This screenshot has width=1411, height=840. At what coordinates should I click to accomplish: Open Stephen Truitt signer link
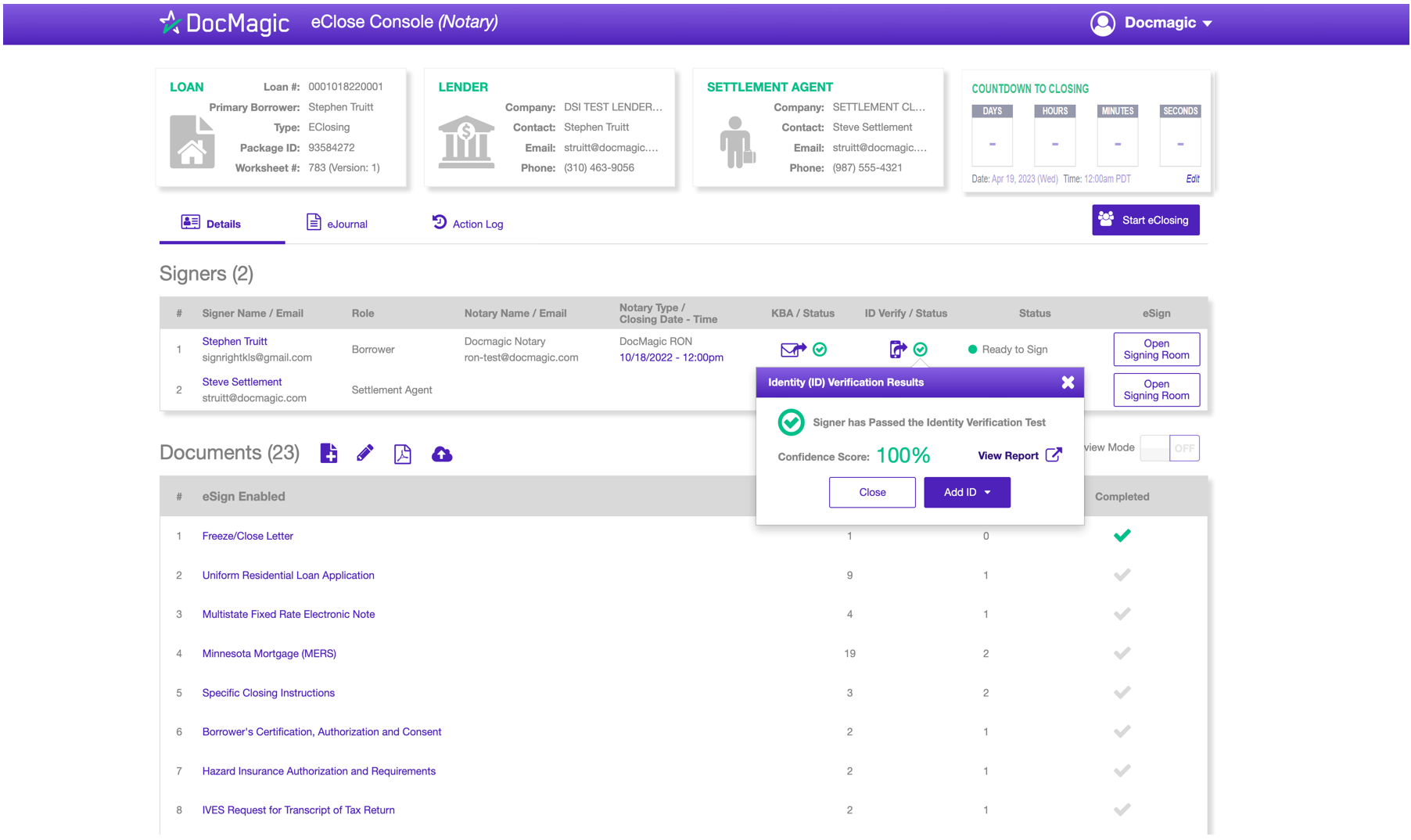coord(235,341)
